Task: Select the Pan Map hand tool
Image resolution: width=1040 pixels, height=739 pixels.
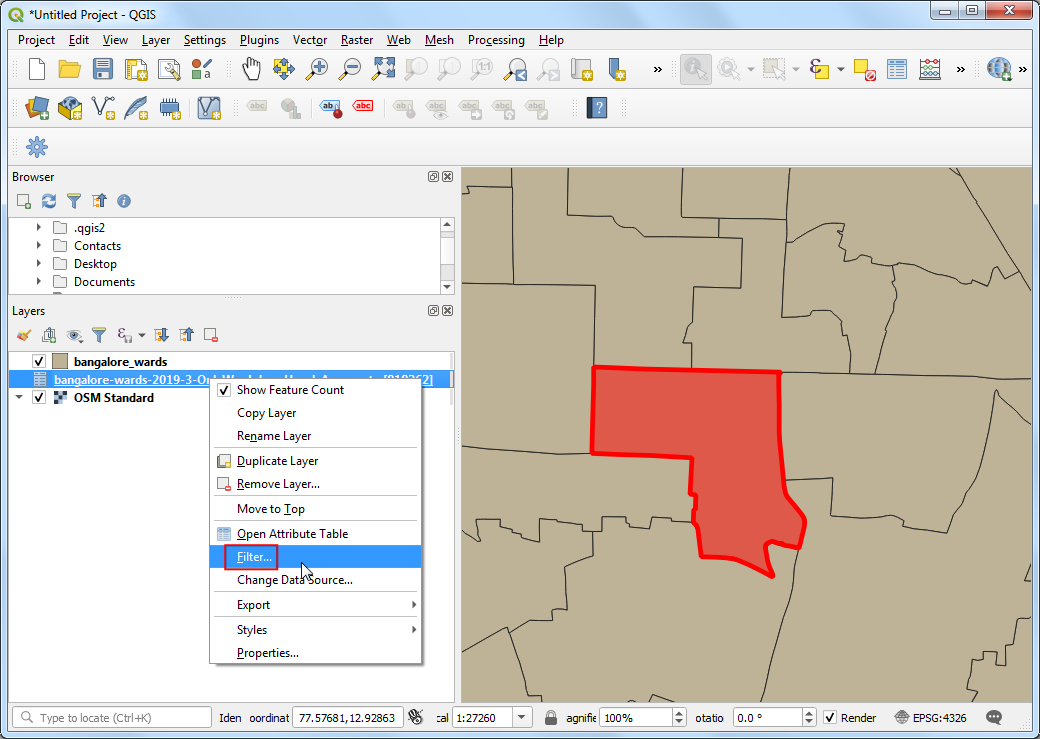Action: click(x=251, y=69)
